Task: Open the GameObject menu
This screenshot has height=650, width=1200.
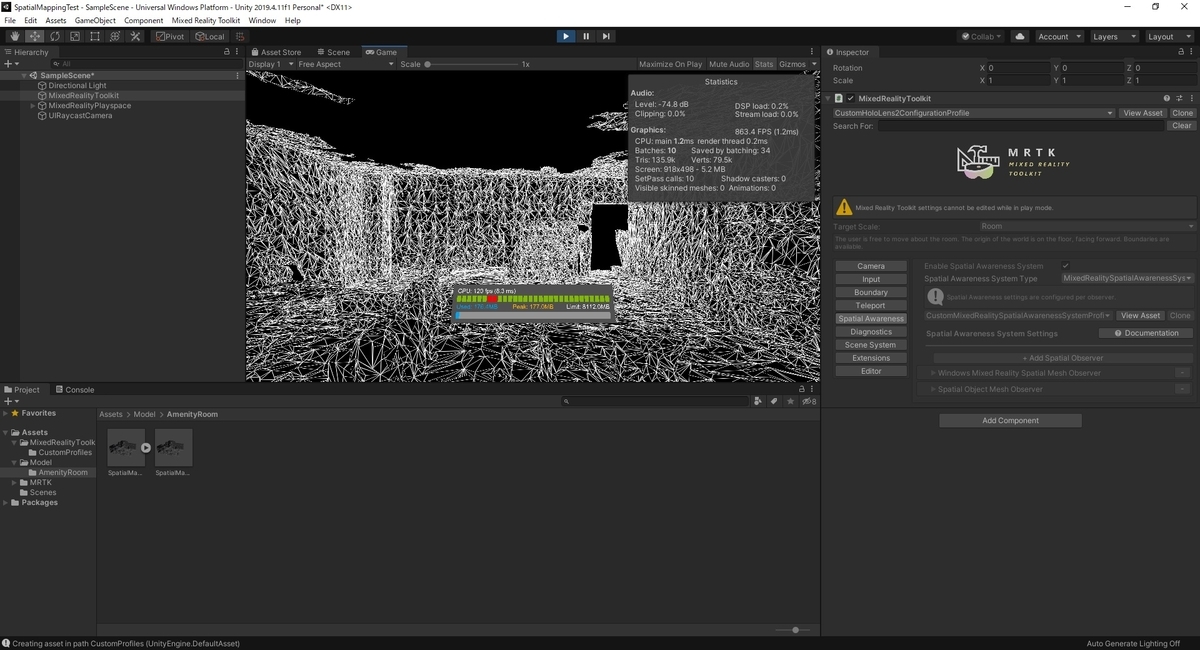Action: (95, 20)
